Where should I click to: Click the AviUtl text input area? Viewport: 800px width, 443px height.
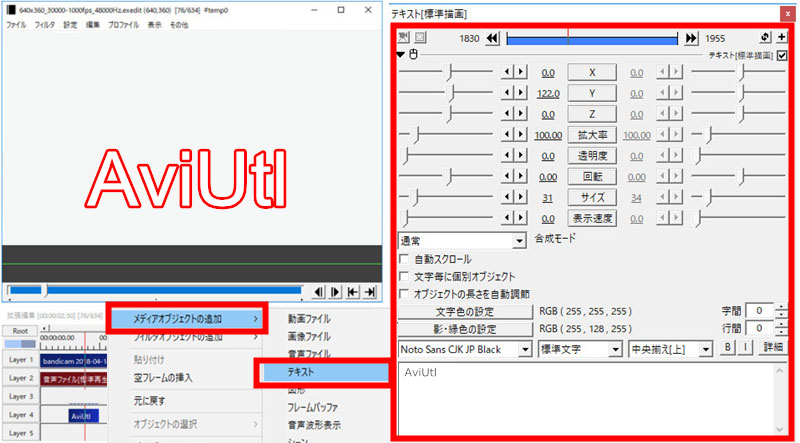pos(593,398)
